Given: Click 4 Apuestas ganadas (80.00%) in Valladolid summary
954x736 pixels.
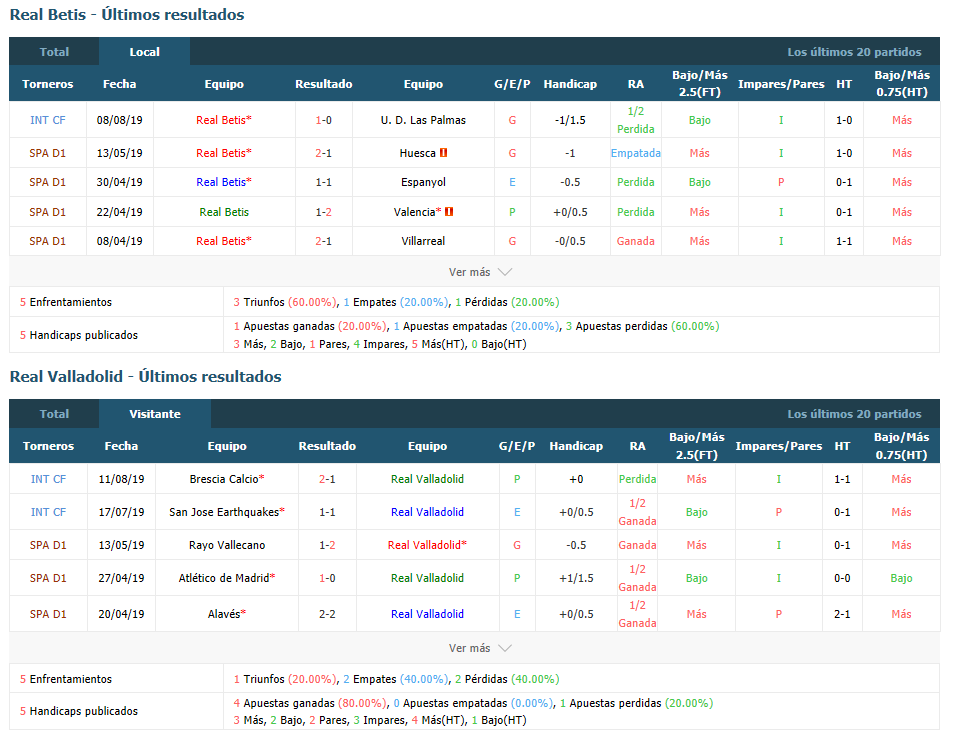Looking at the screenshot, I should [x=310, y=703].
